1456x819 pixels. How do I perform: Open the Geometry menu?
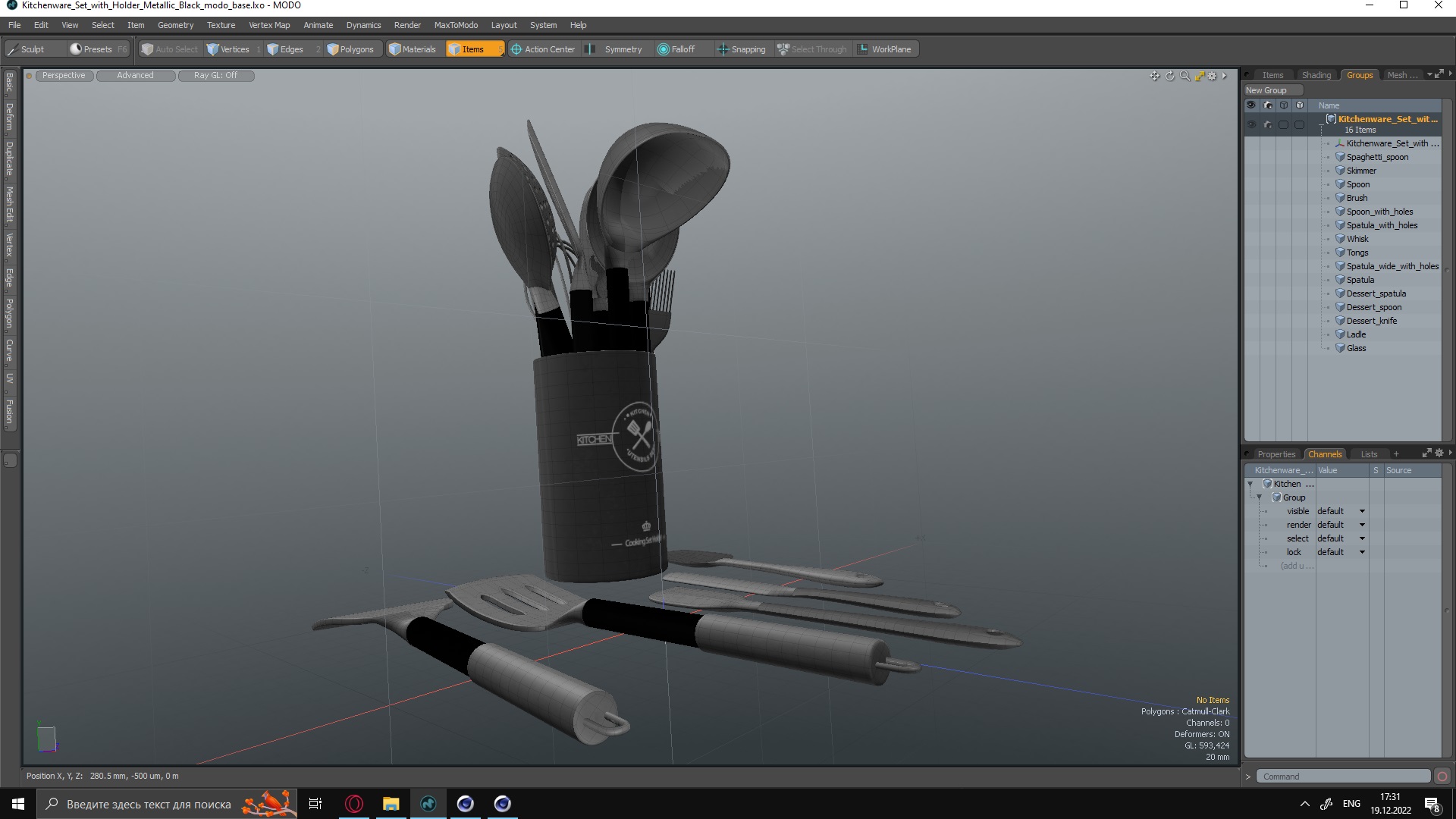pos(175,25)
